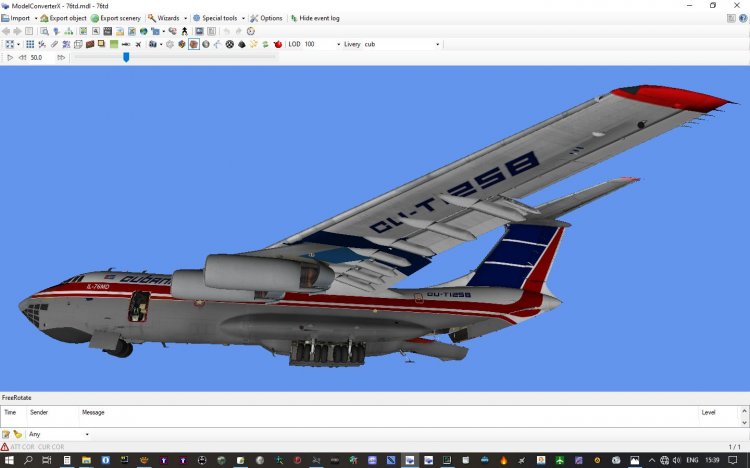Click the Sender column header
The height and width of the screenshot is (468, 750).
point(39,412)
